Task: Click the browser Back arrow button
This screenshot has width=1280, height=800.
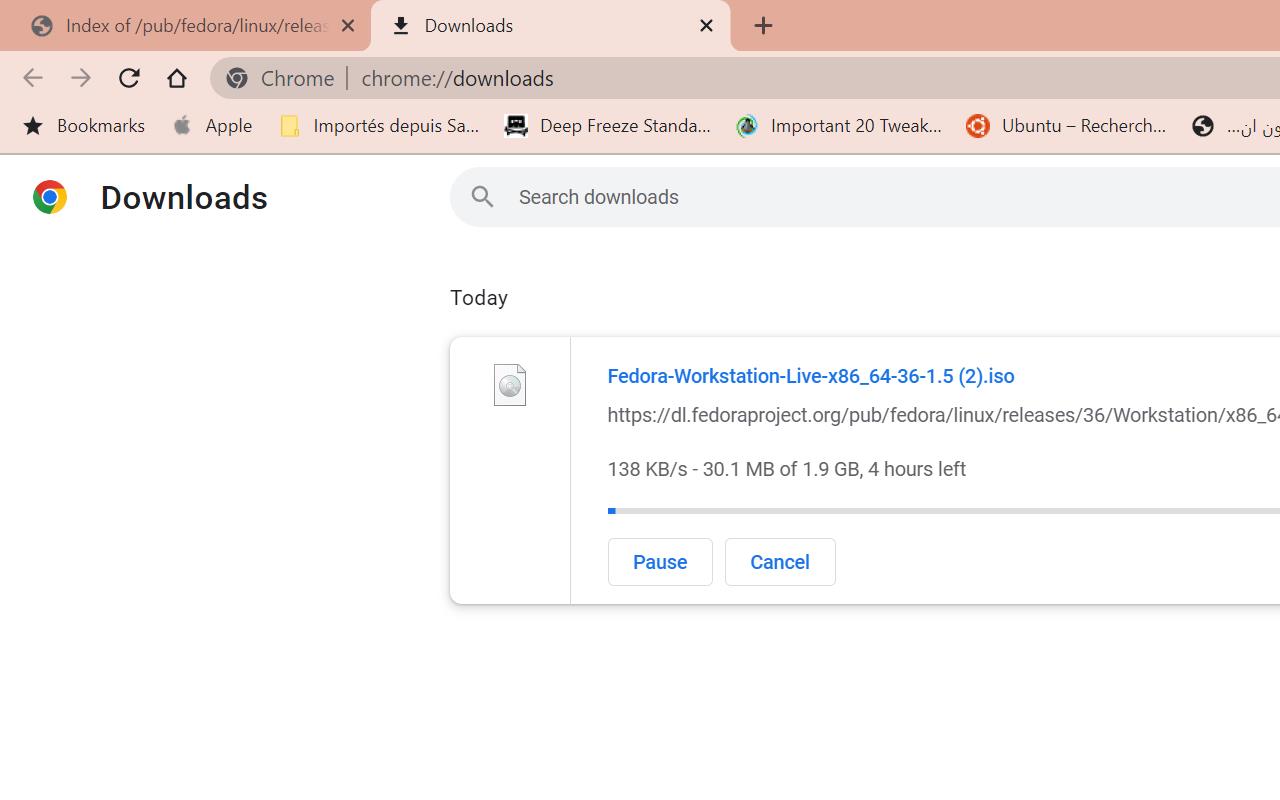Action: 32,78
